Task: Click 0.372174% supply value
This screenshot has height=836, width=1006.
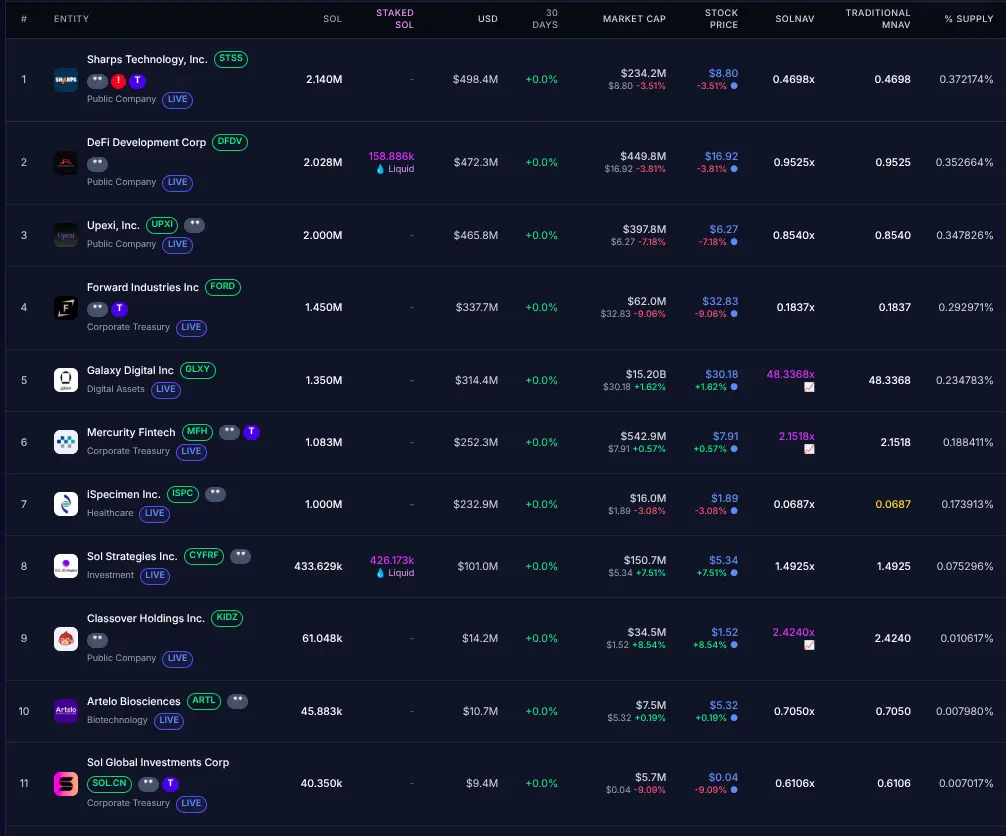Action: [966, 80]
